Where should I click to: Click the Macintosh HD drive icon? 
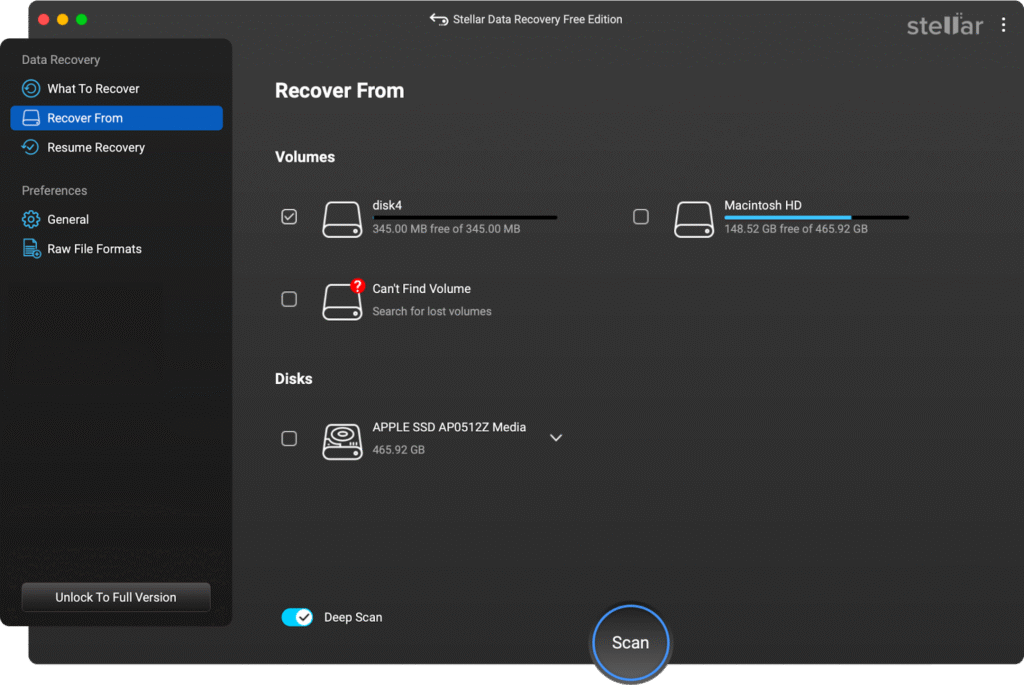[693, 218]
